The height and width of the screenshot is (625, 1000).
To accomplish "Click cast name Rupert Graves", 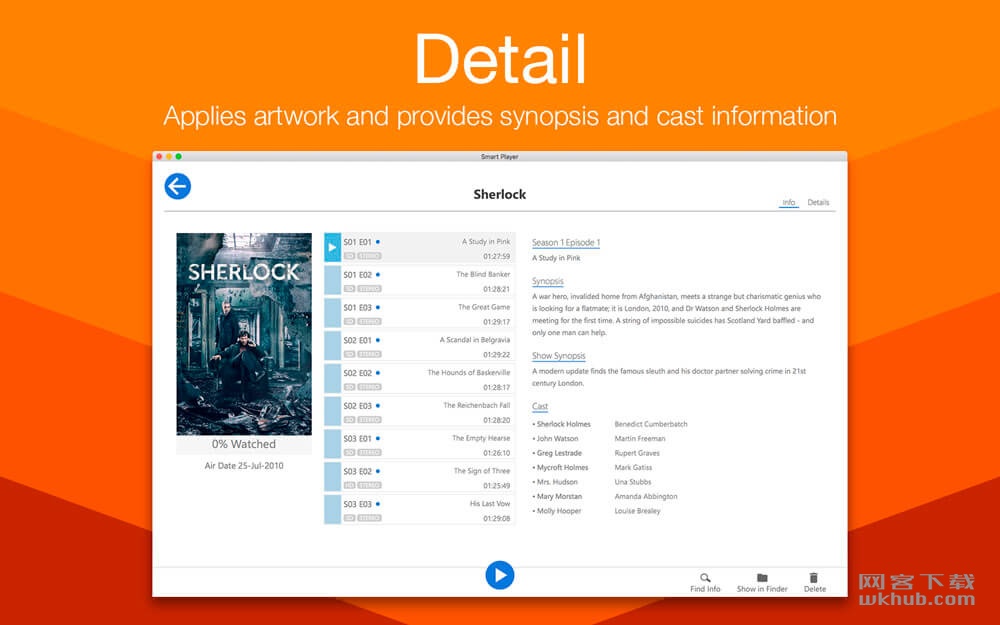I will pos(636,453).
